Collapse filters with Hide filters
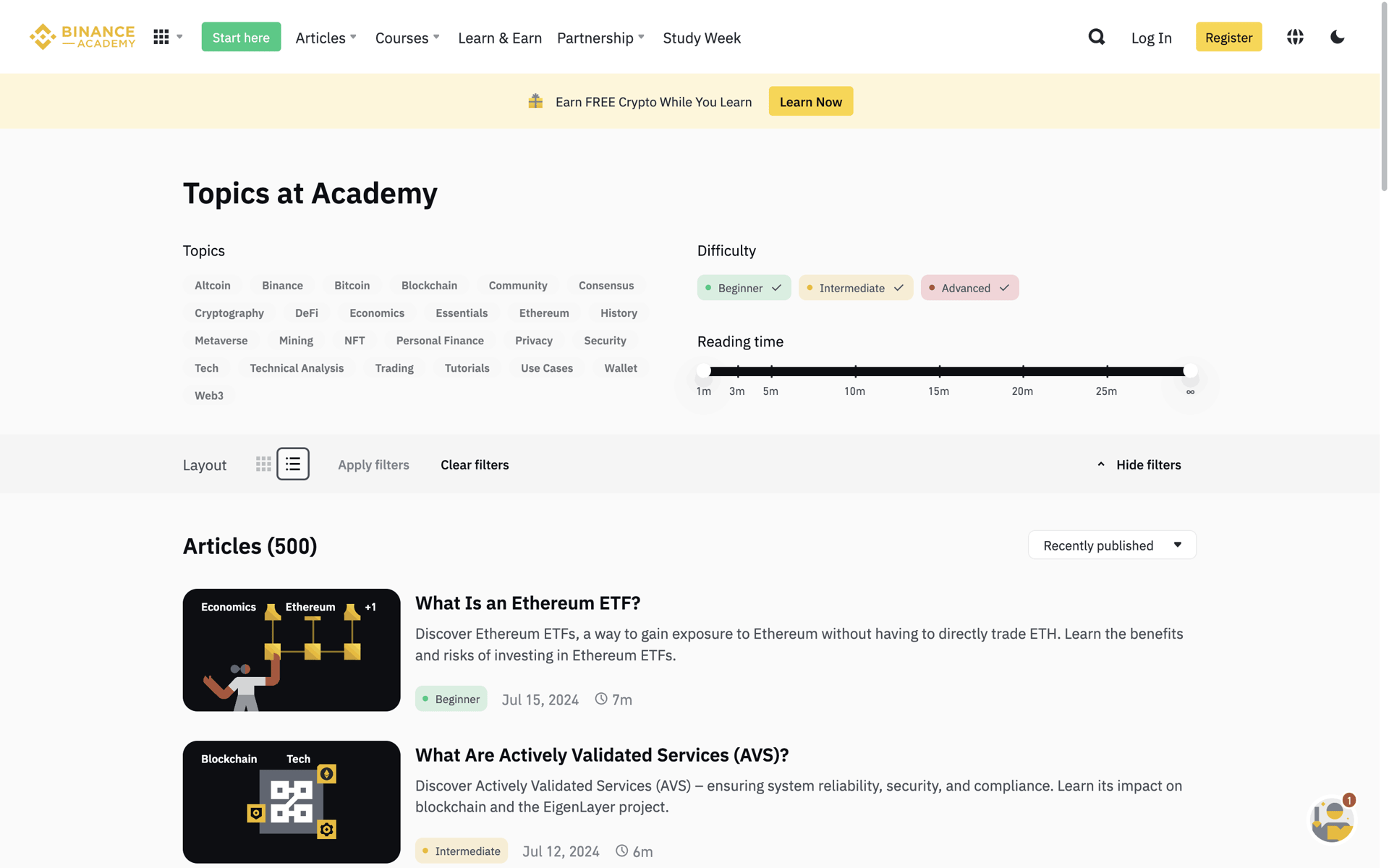 (x=1139, y=464)
